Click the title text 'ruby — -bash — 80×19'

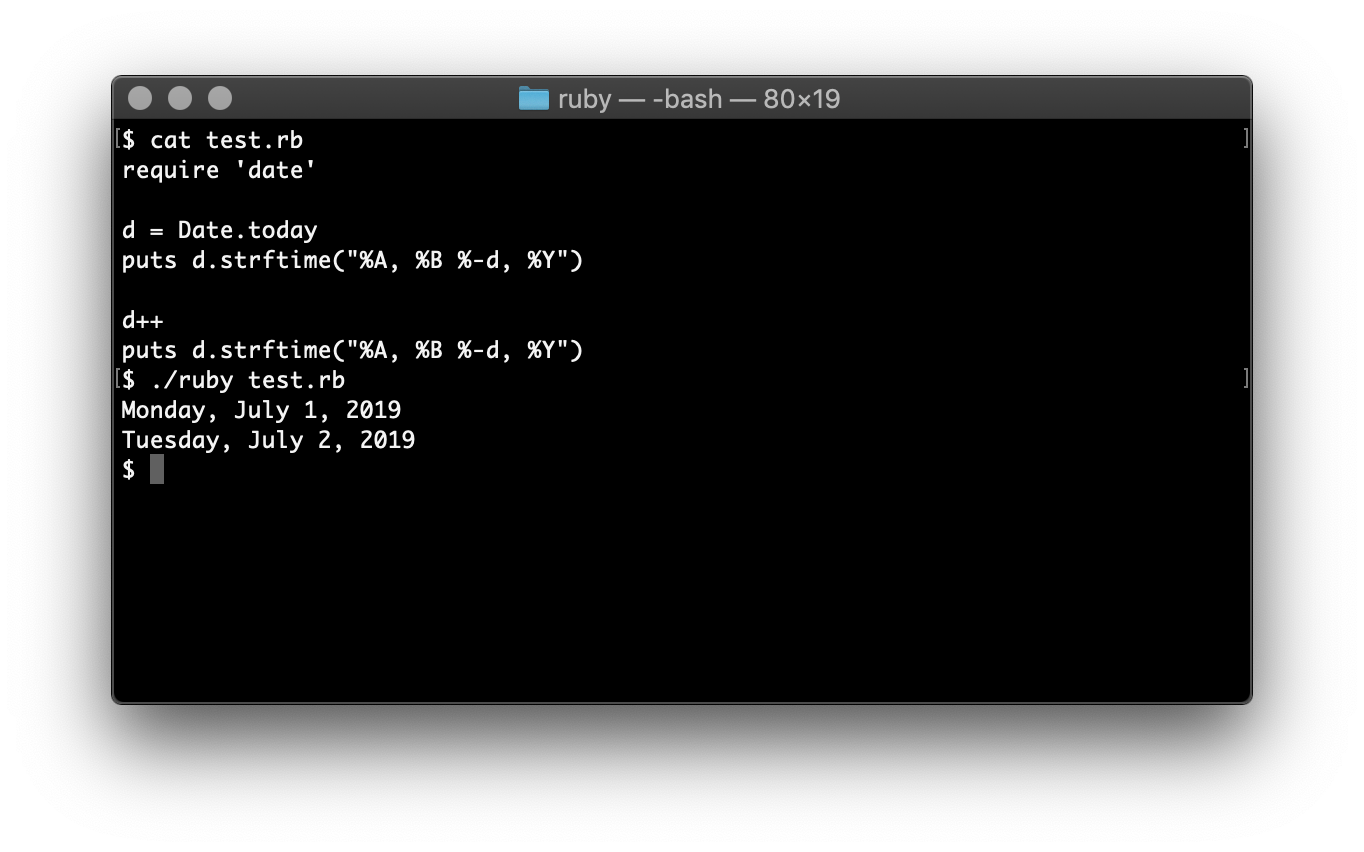(699, 99)
